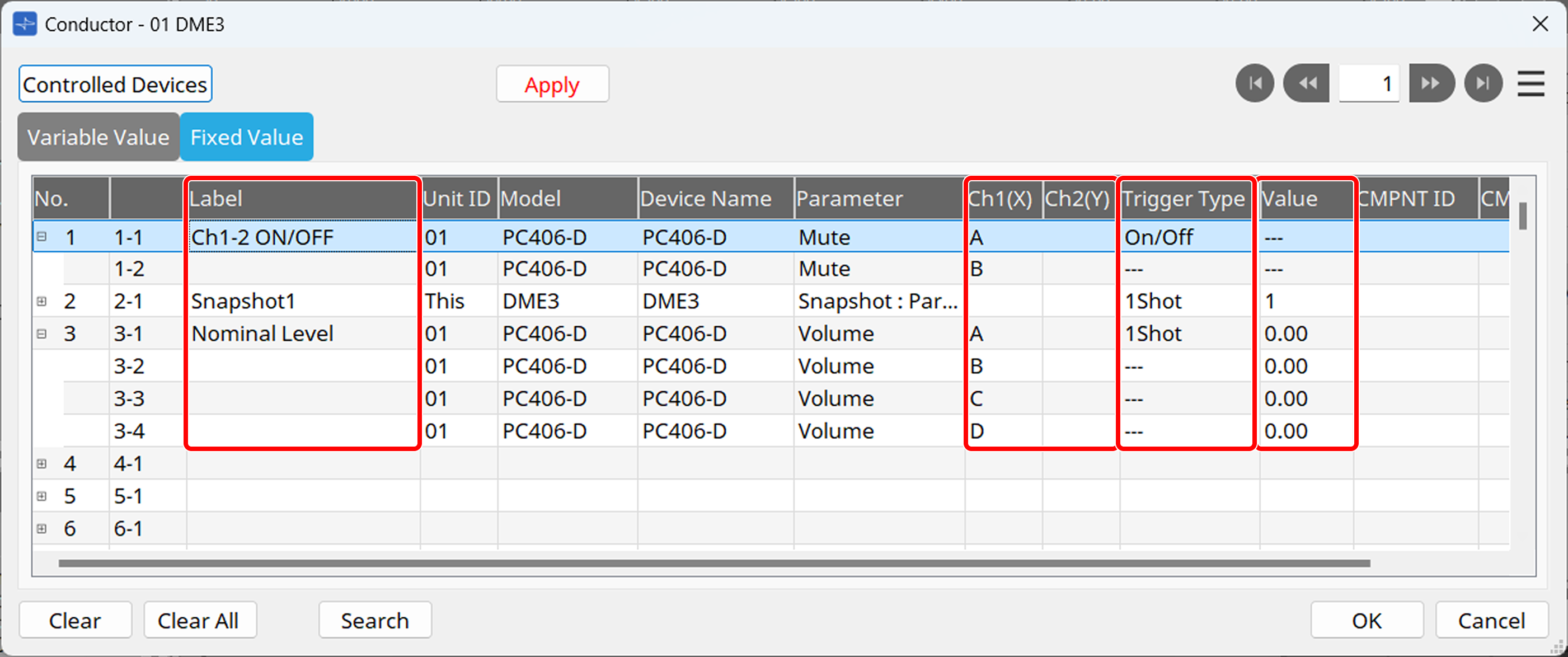Image resolution: width=1568 pixels, height=657 pixels.
Task: Expand row 4 in the table
Action: click(x=41, y=463)
